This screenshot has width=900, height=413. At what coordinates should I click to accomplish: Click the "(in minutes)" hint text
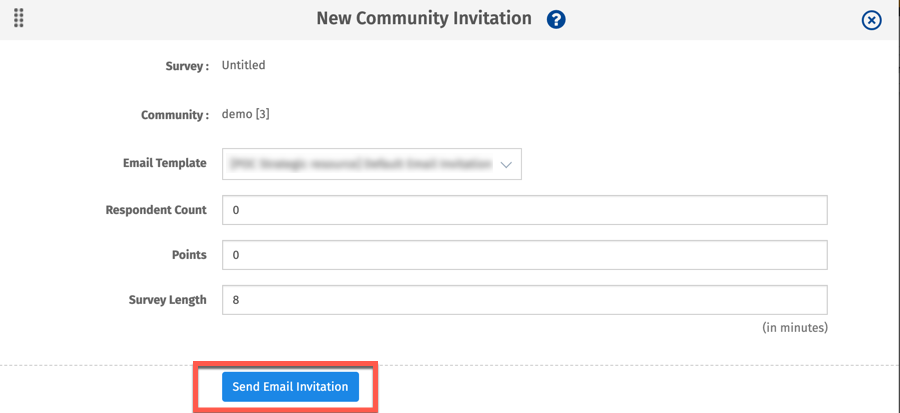click(794, 327)
